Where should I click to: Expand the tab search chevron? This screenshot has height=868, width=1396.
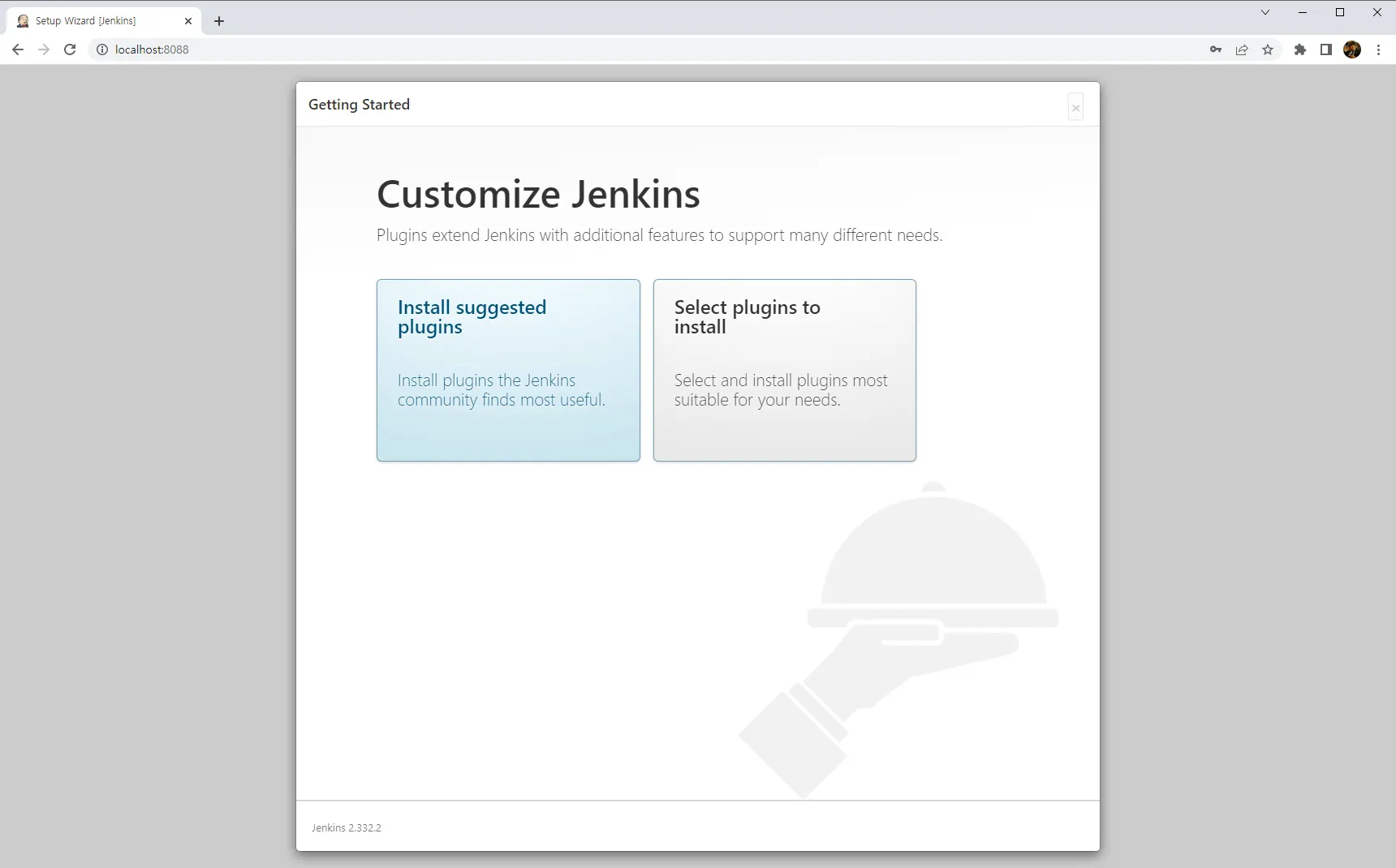tap(1265, 12)
